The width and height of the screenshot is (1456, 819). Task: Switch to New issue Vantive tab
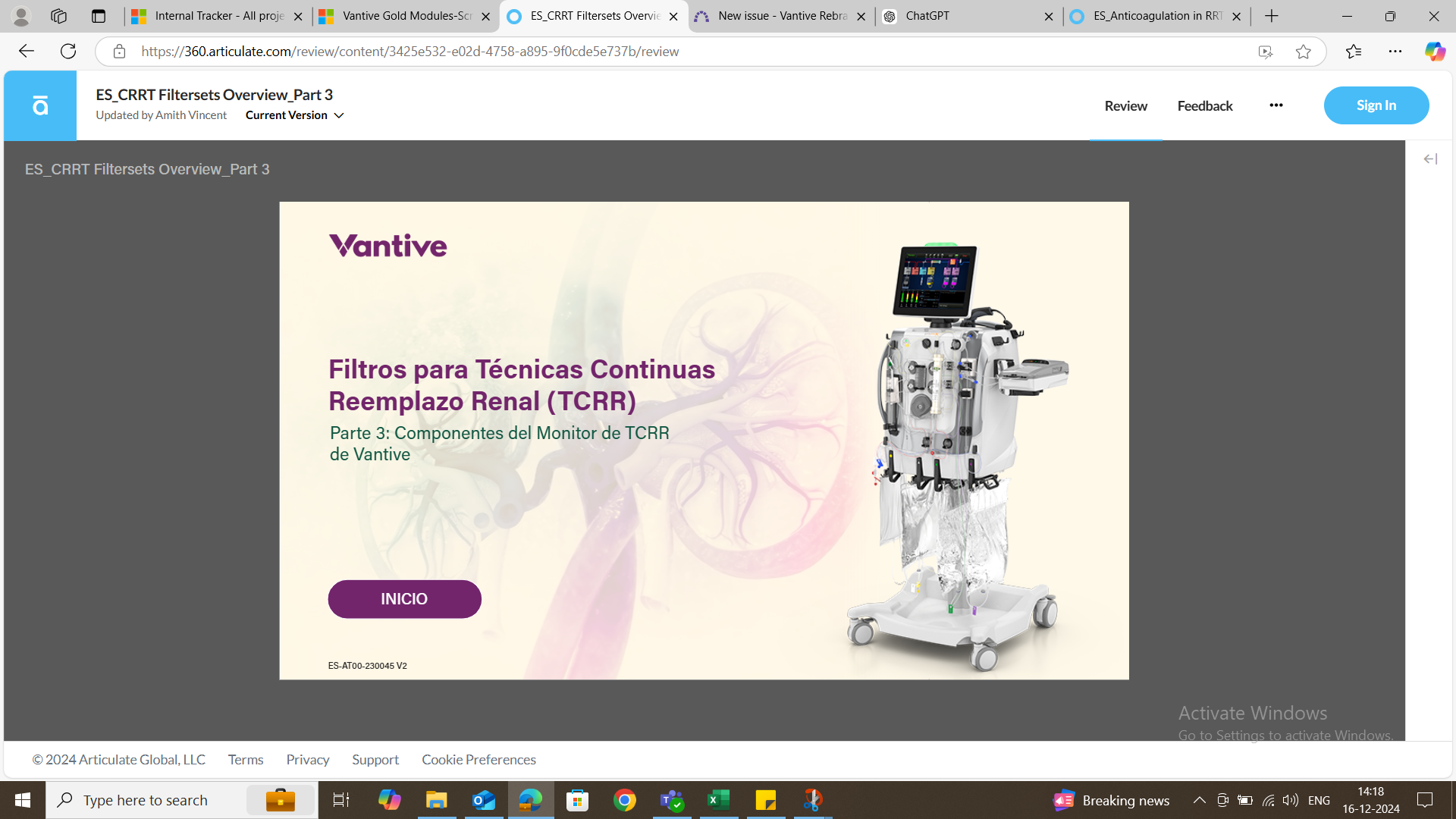(781, 16)
